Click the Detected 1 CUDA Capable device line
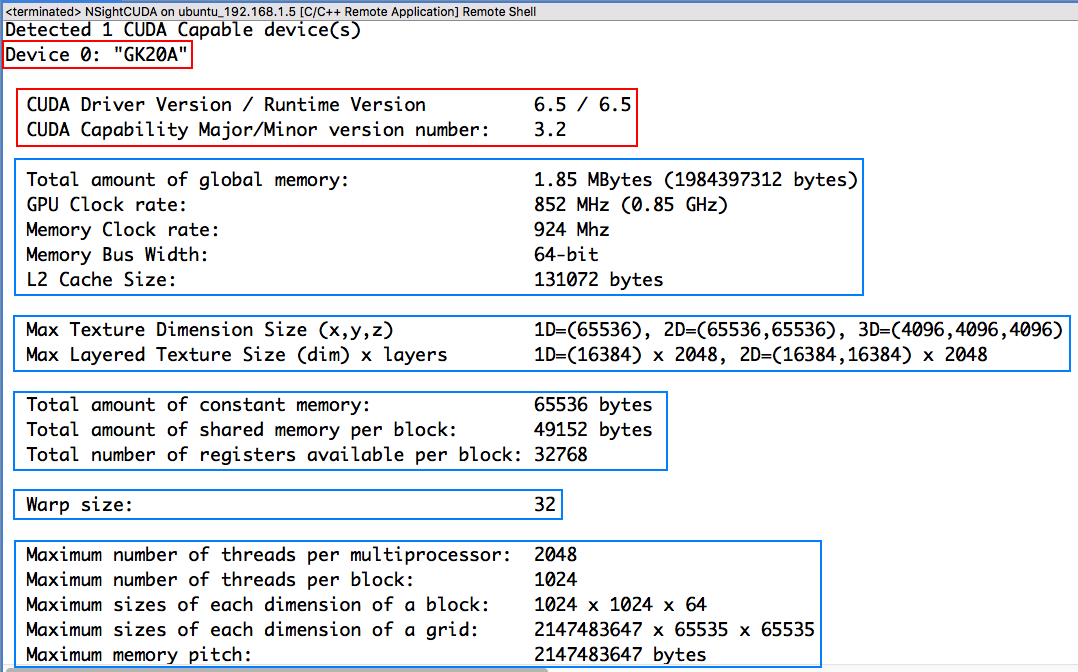This screenshot has height=672, width=1078. pos(180,30)
